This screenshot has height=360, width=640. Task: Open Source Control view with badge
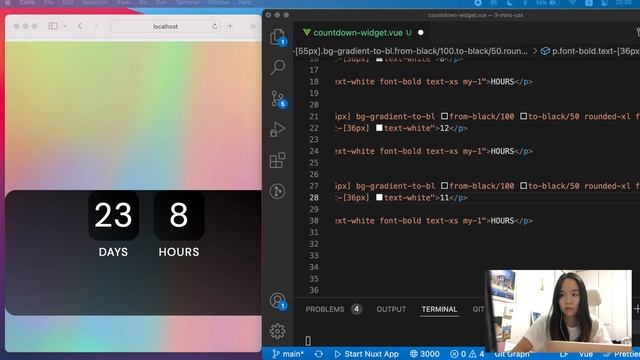coord(278,99)
